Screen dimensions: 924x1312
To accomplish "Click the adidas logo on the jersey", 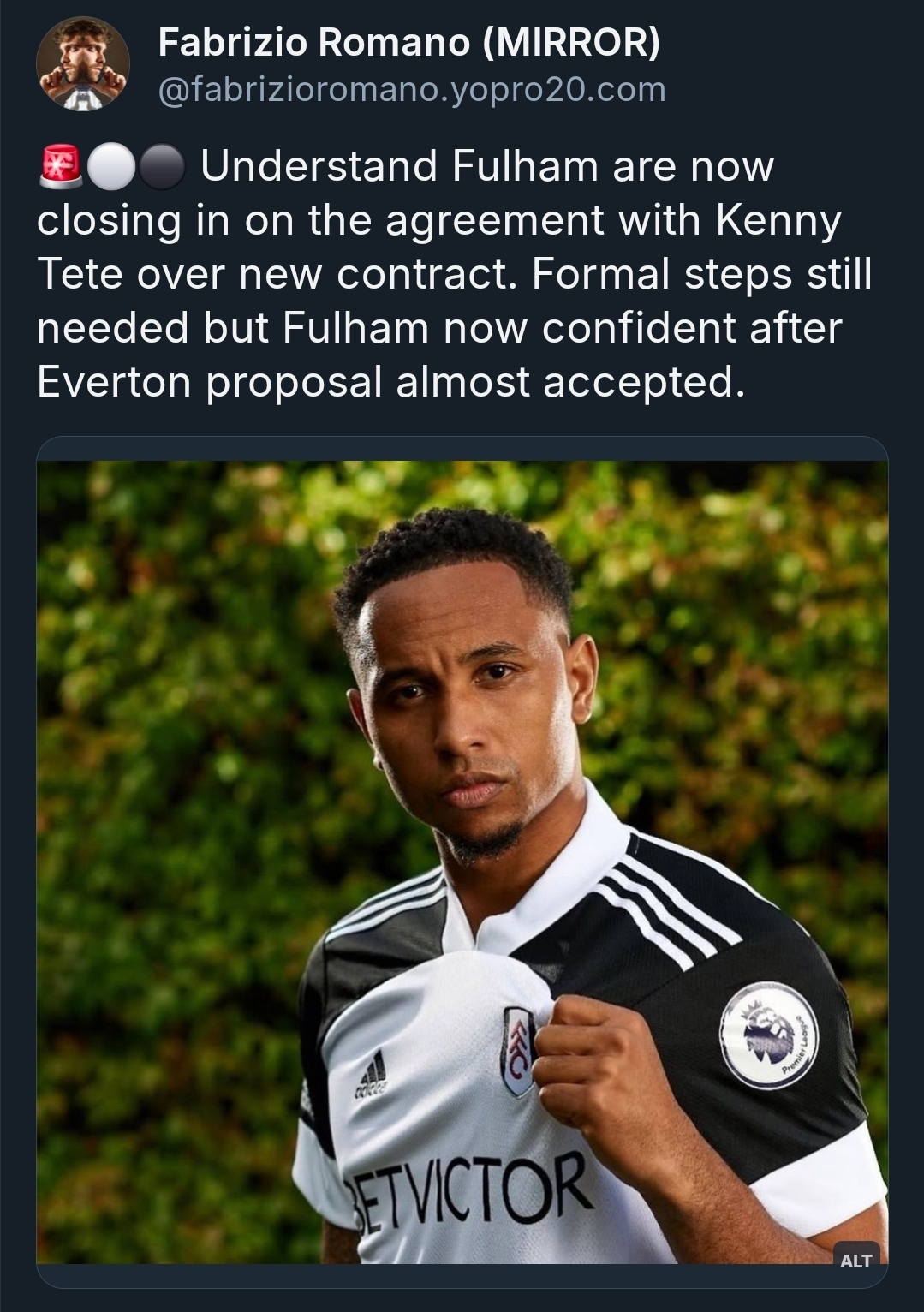I will pyautogui.click(x=371, y=1078).
